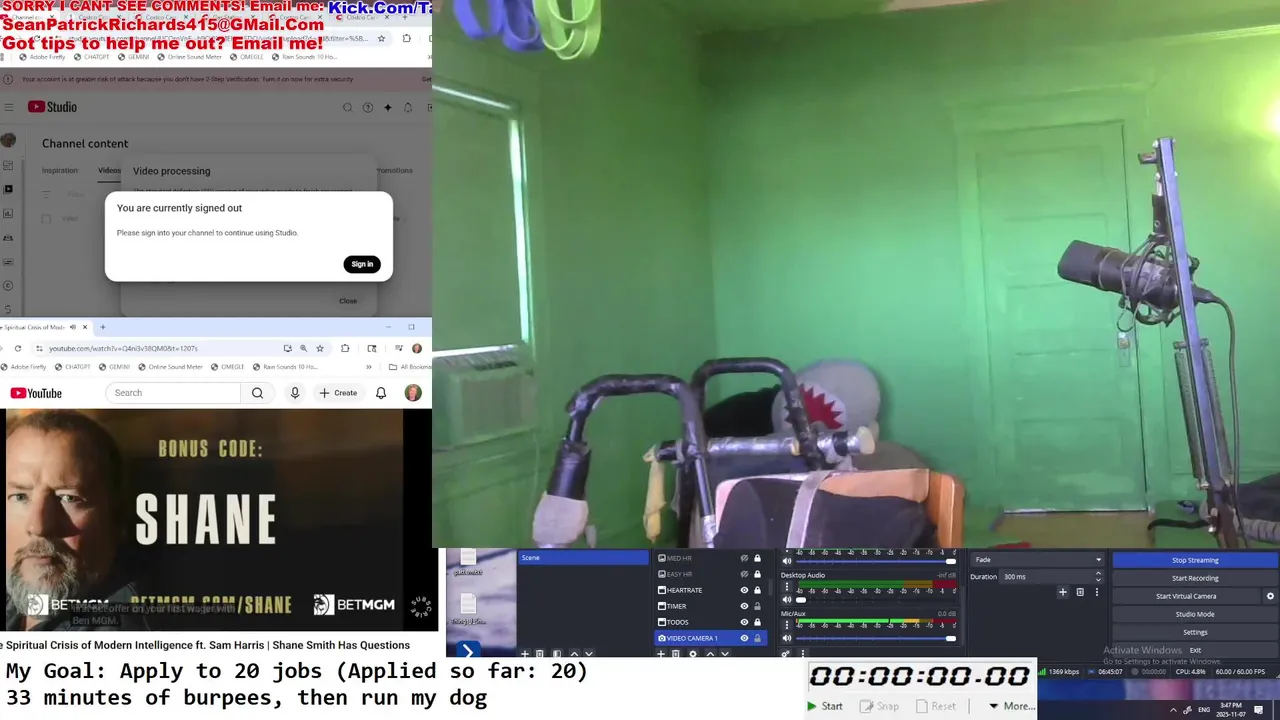Toggle visibility of MED HR source
Viewport: 1280px width, 720px height.
click(744, 558)
